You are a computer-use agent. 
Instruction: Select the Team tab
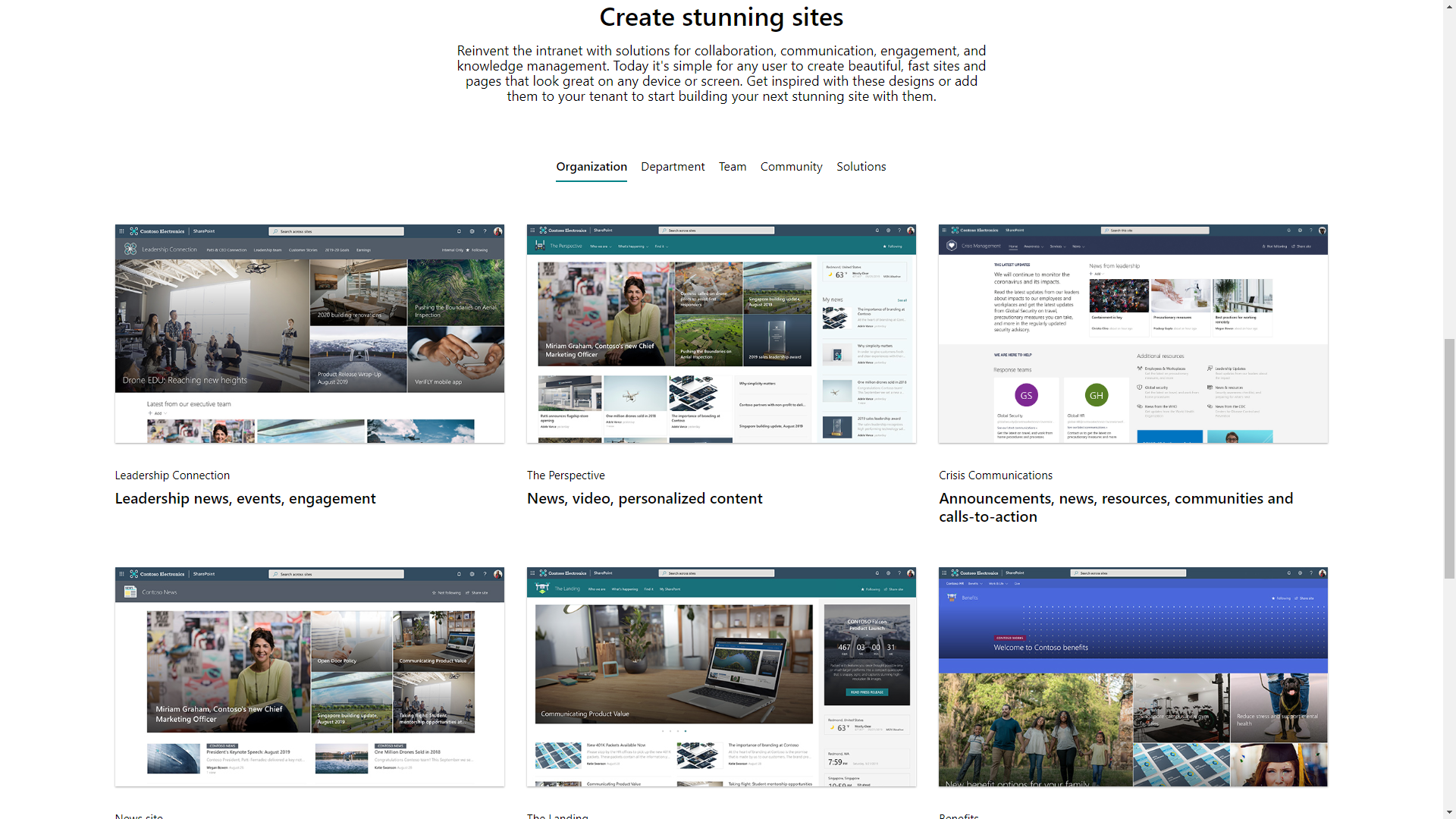(x=732, y=167)
